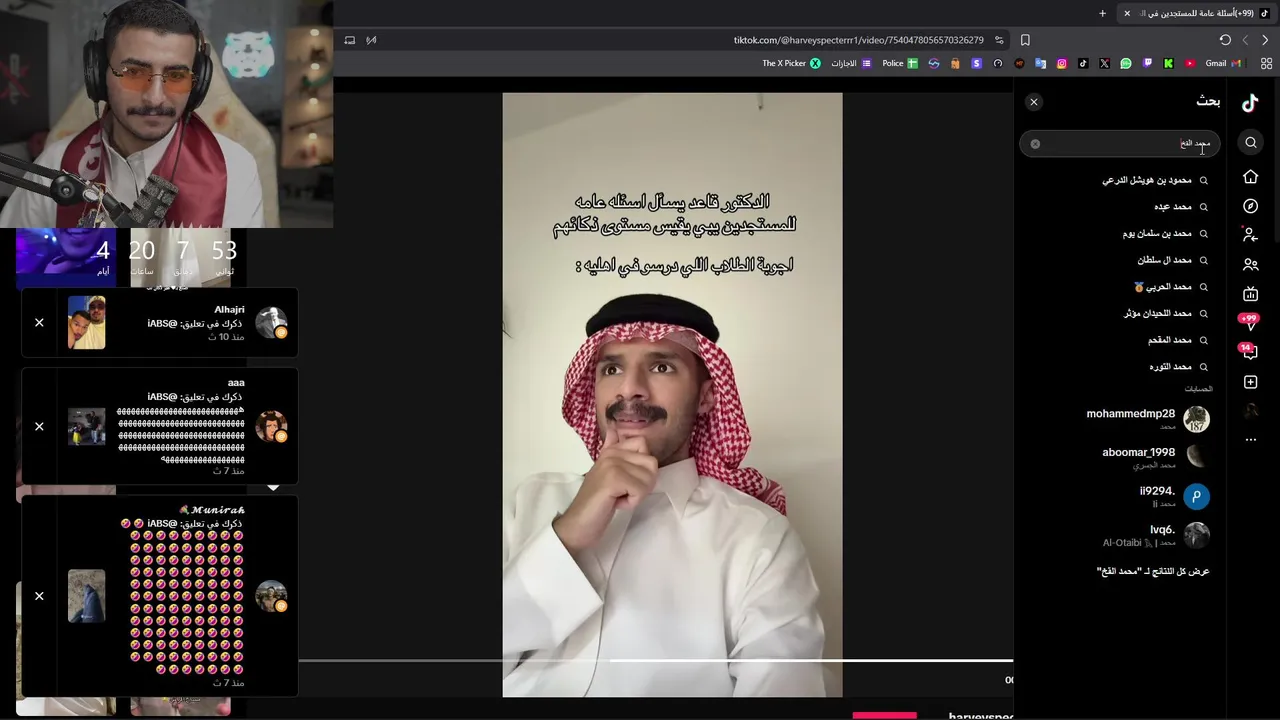
Task: Open profile avatar in TikTok sidebar
Action: (x=1250, y=411)
